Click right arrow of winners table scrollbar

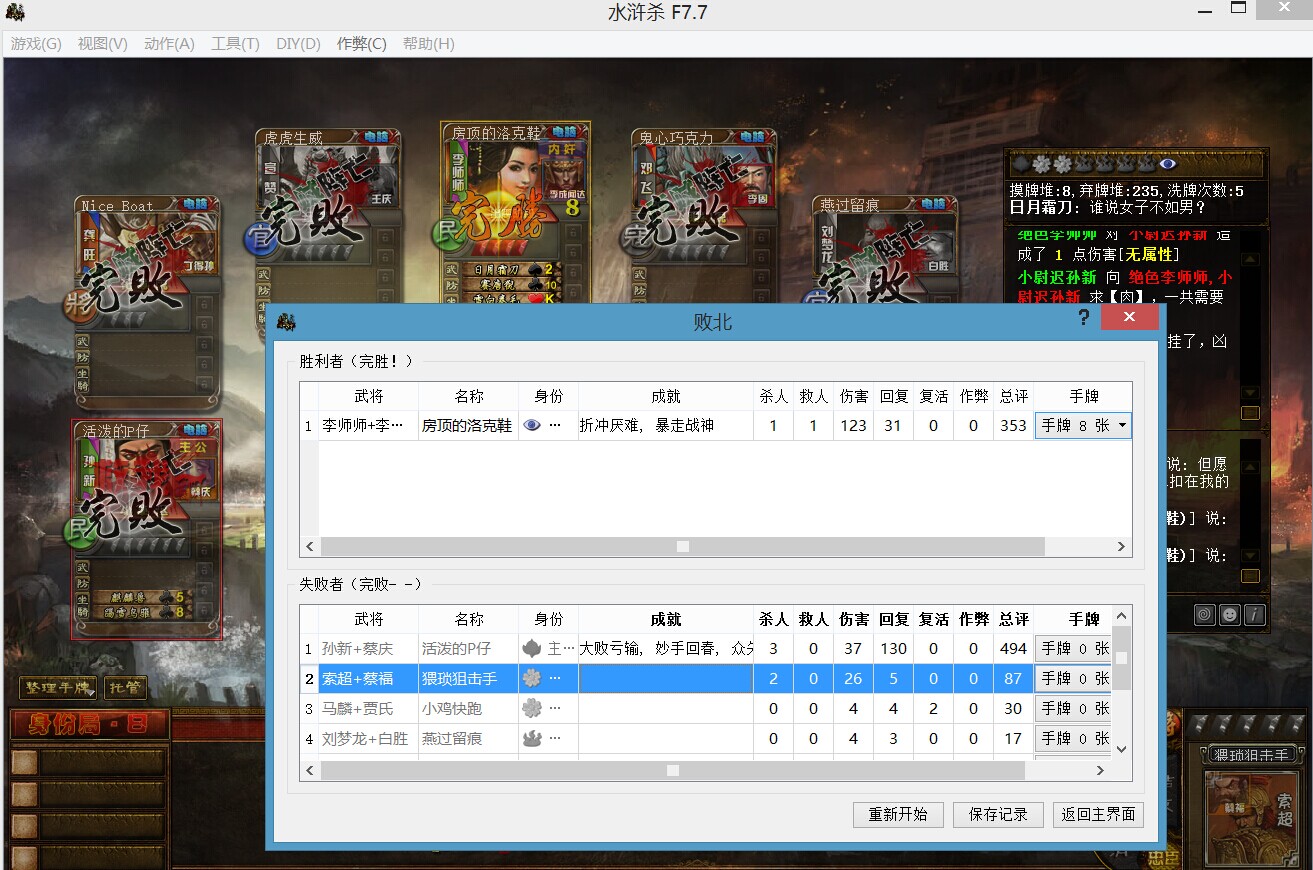(1122, 546)
